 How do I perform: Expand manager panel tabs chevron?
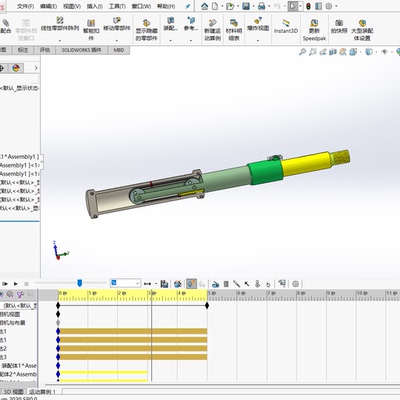[36, 68]
